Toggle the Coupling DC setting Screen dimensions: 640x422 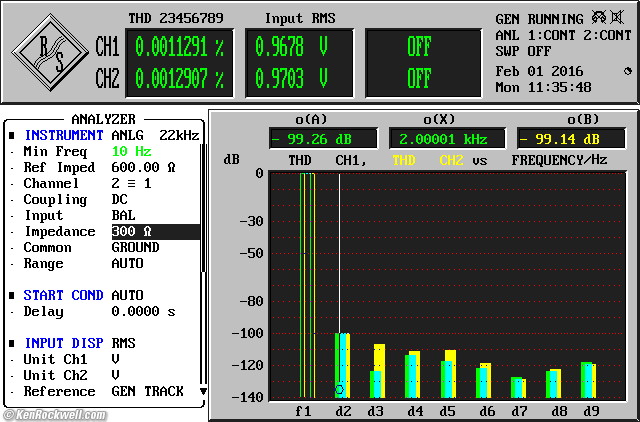click(x=119, y=199)
